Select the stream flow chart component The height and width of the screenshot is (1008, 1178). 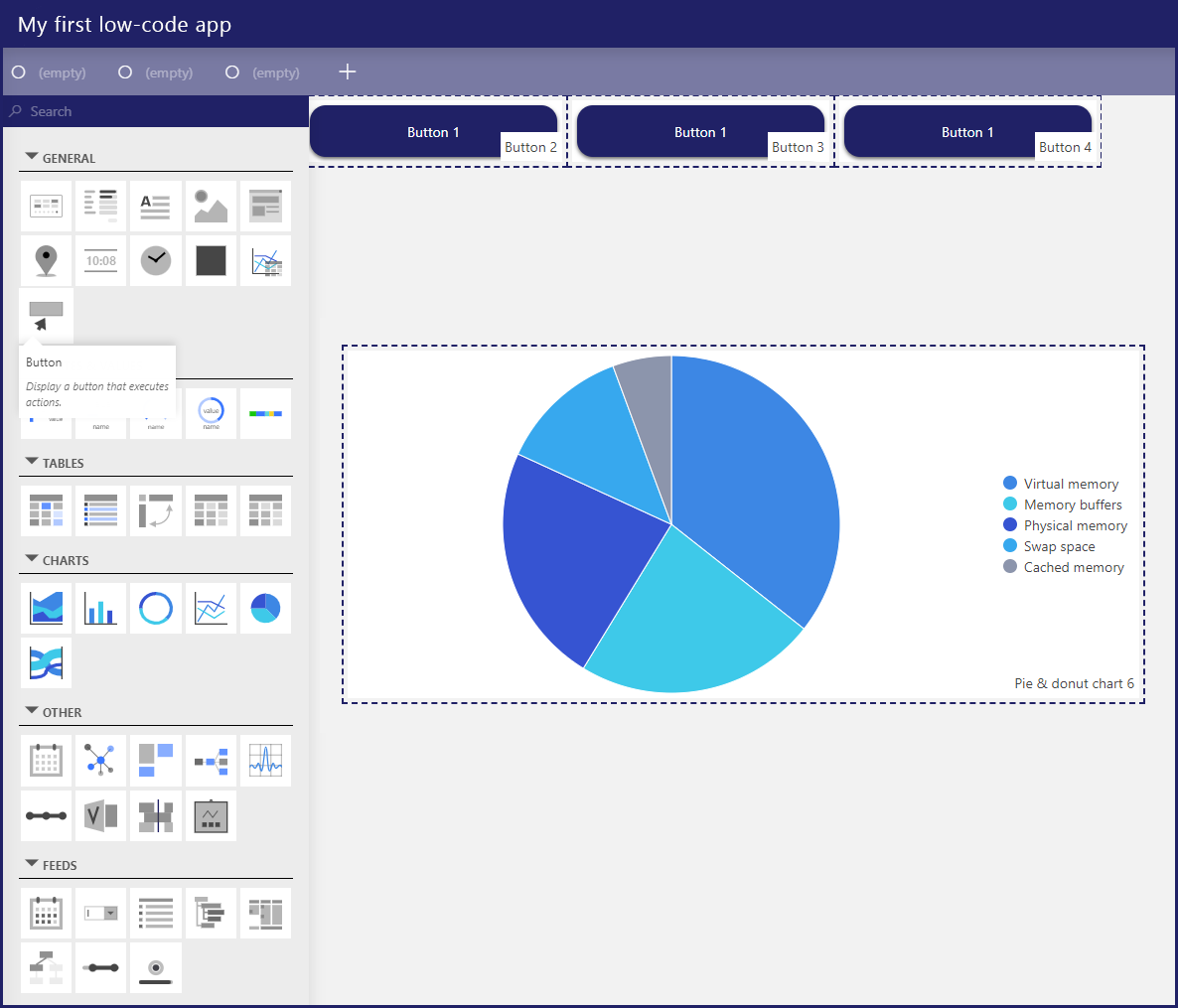(x=46, y=663)
